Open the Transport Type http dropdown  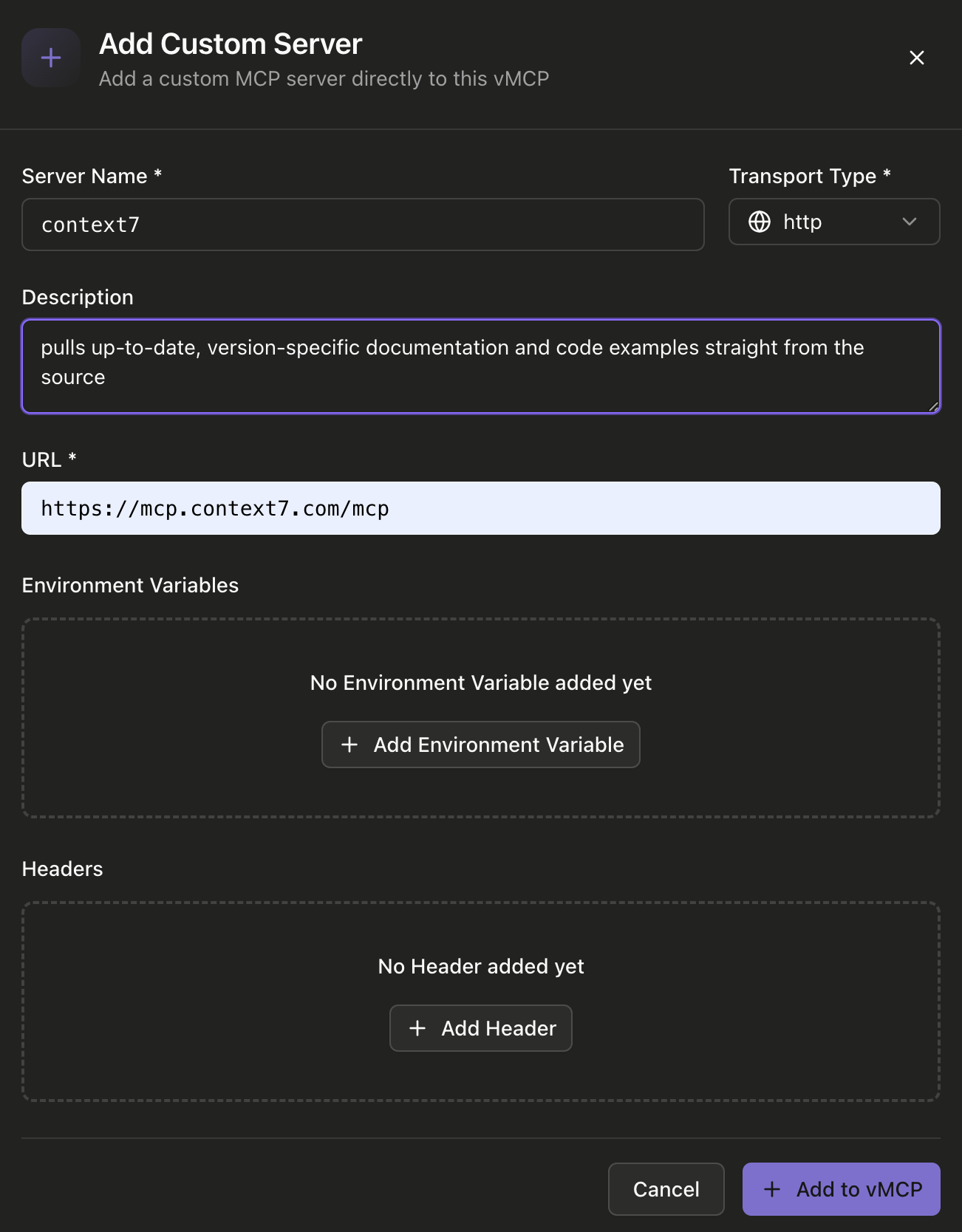pos(834,222)
